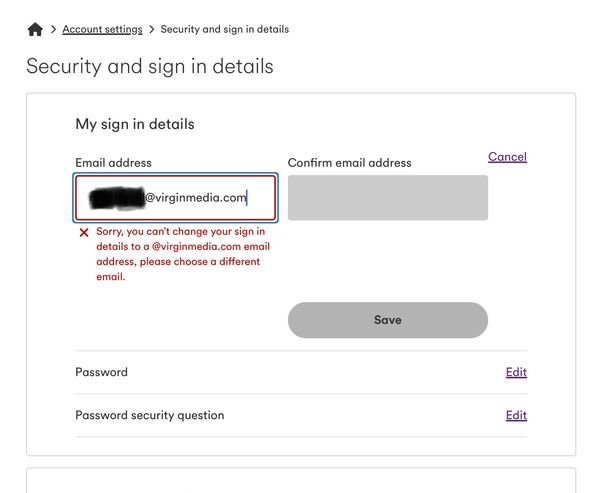Cancel editing the sign in email
600x493 pixels.
pyautogui.click(x=507, y=157)
